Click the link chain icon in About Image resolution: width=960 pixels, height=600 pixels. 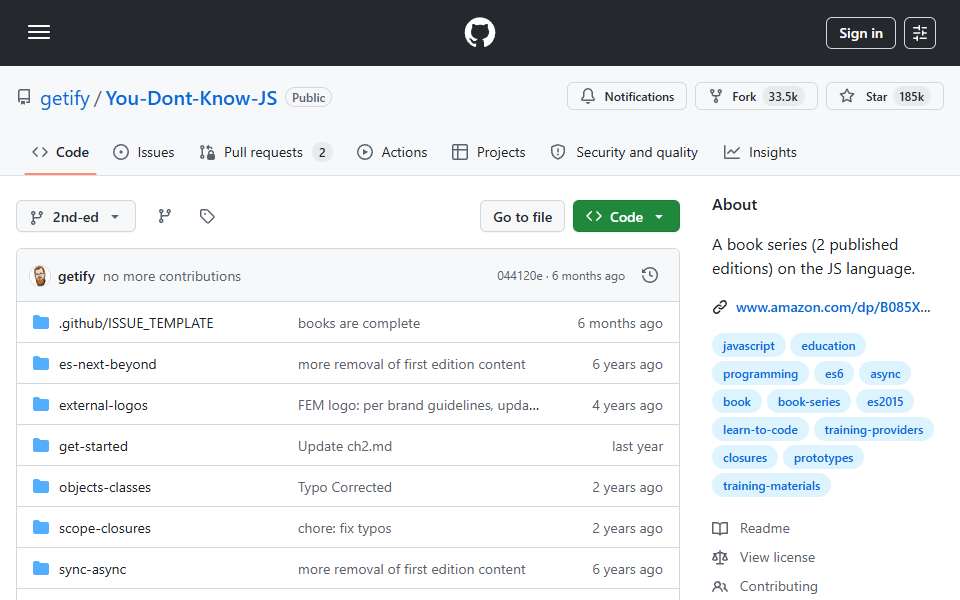tap(720, 307)
